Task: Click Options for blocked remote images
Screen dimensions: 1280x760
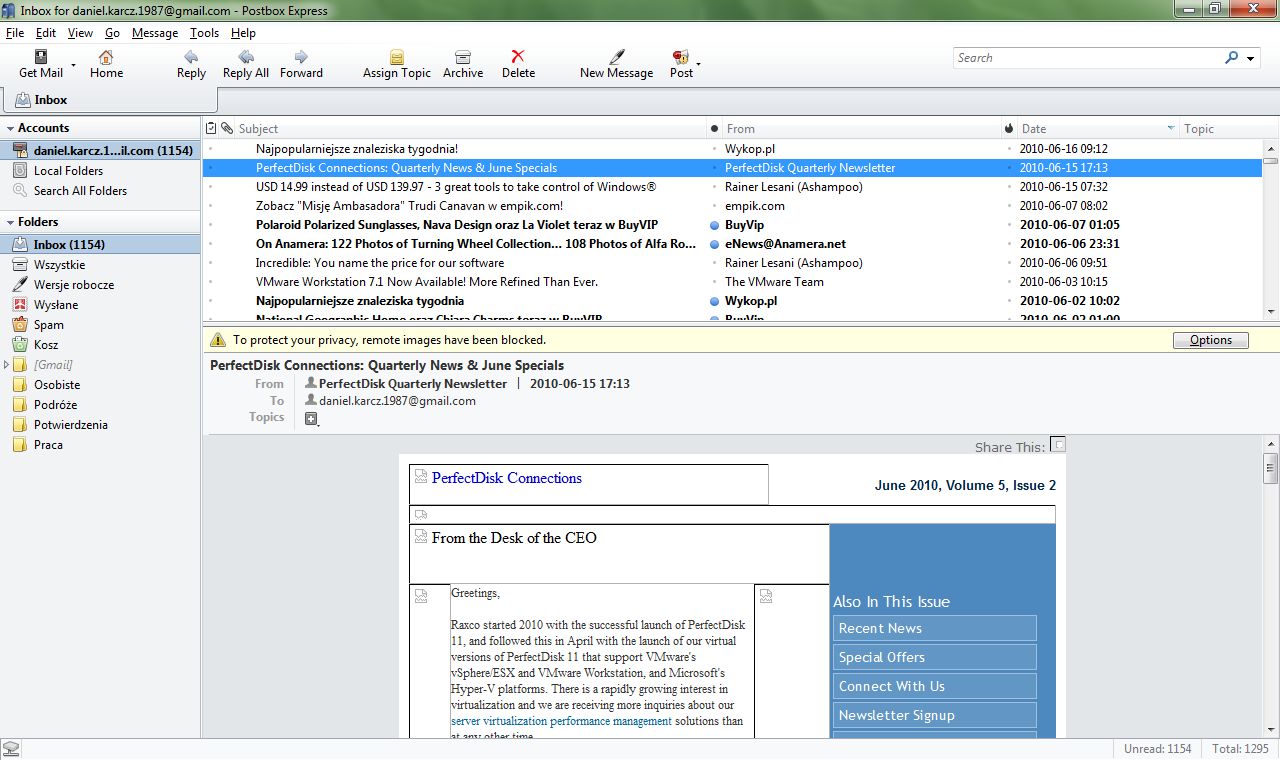Action: click(x=1210, y=340)
